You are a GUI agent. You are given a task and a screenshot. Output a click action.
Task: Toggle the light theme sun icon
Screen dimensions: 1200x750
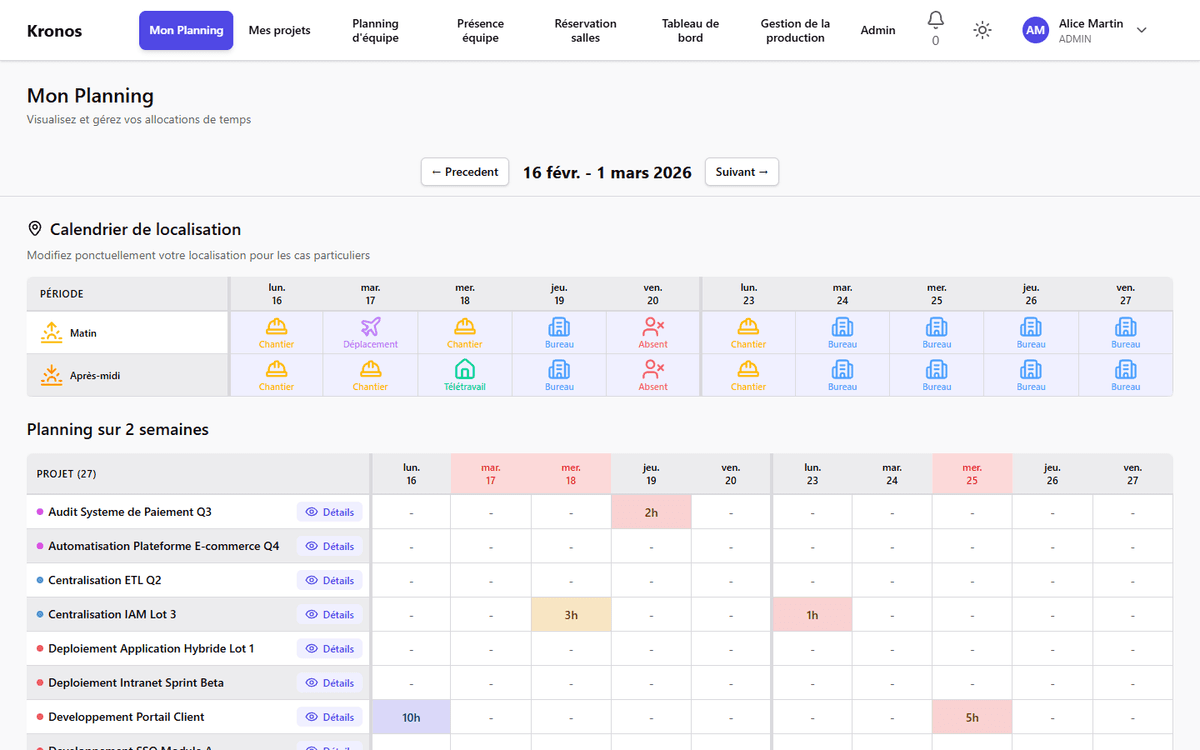pos(982,30)
